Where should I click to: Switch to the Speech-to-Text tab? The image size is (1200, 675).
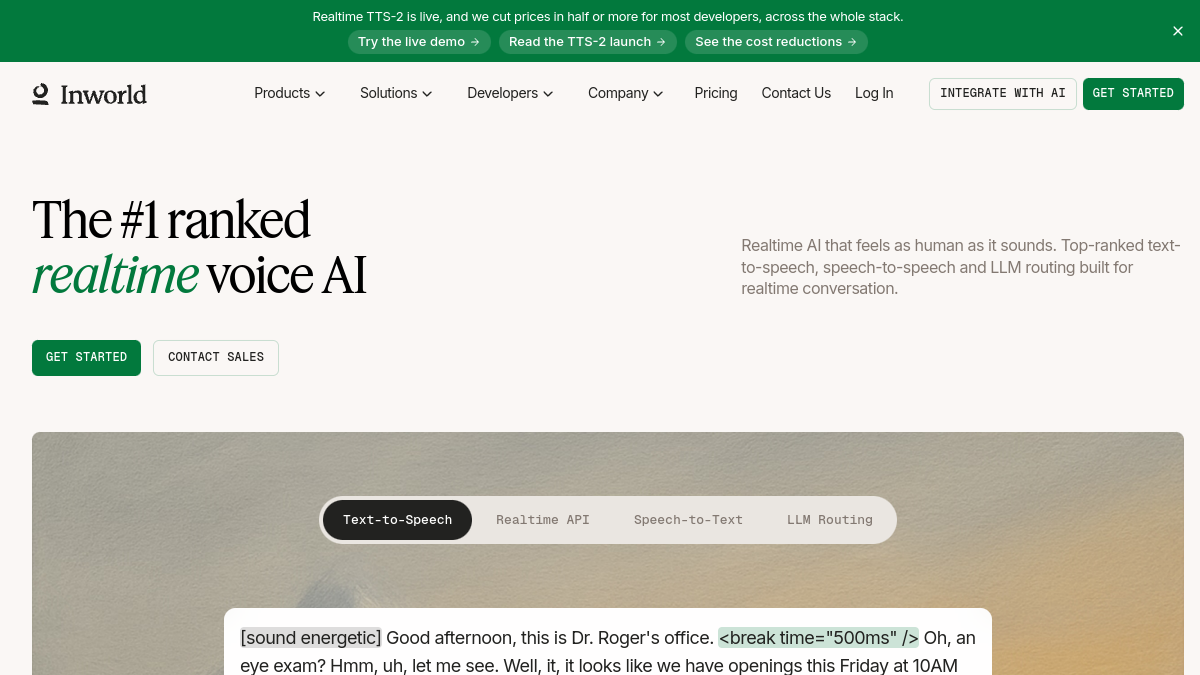pyautogui.click(x=688, y=520)
